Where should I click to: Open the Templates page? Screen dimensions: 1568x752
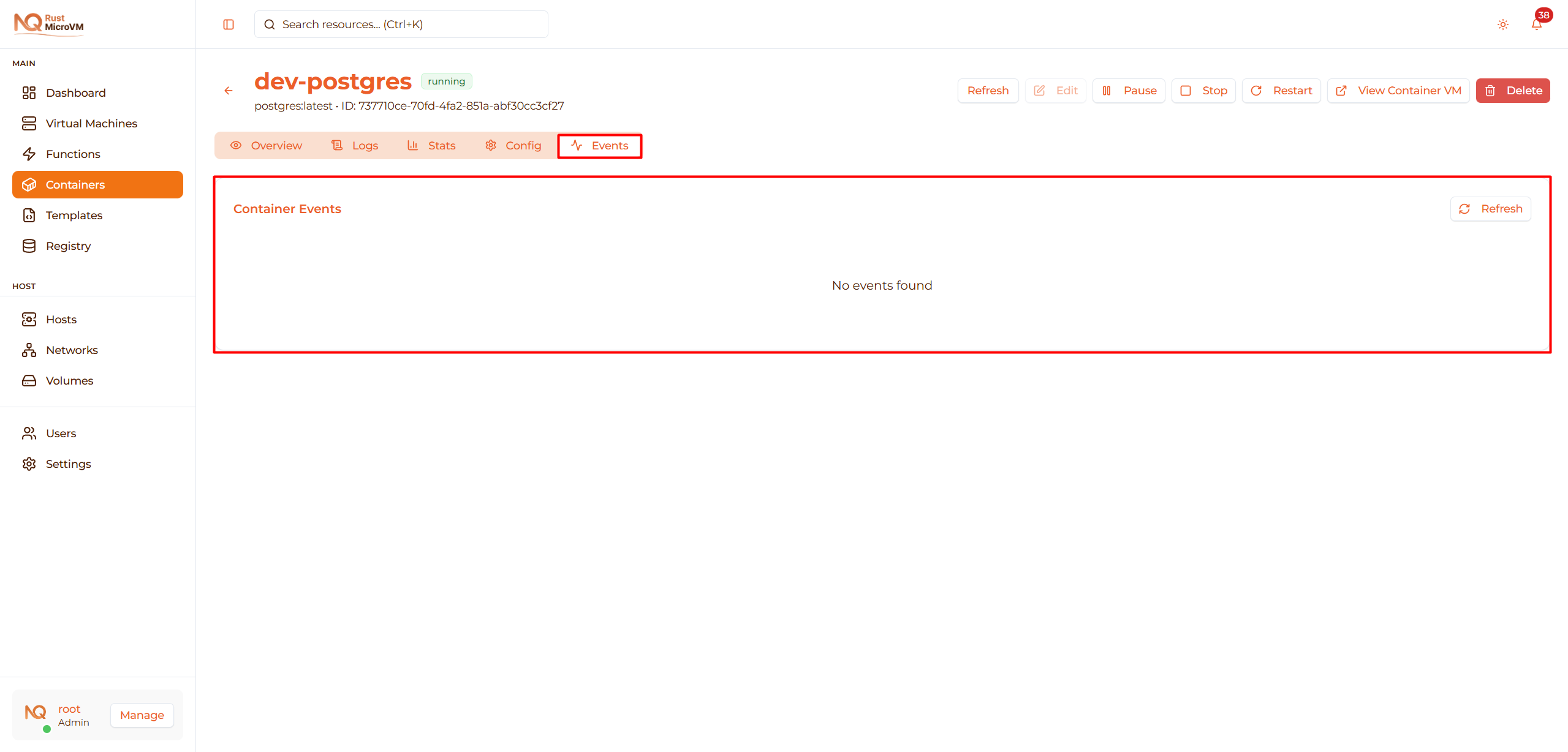[74, 215]
